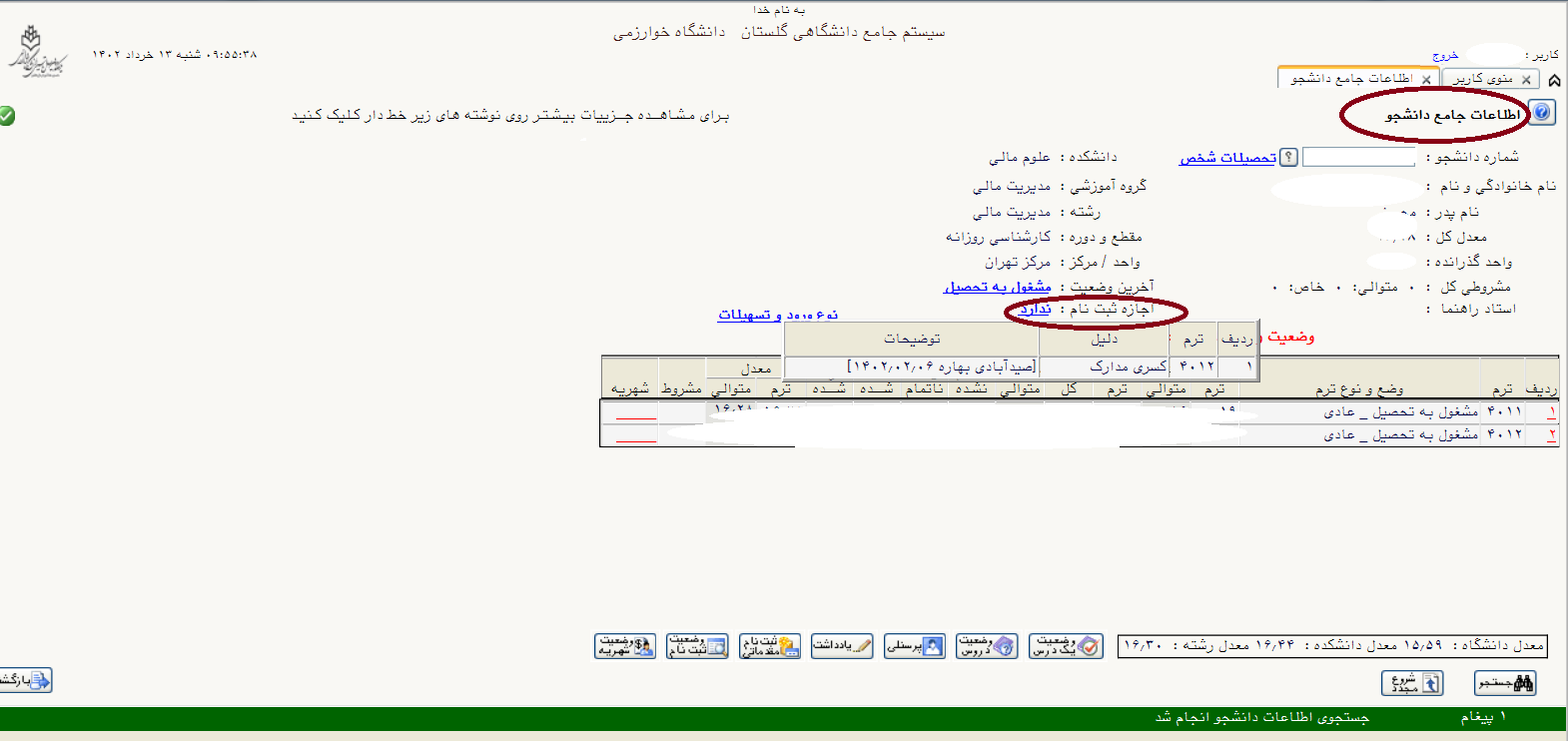Open the blue help question mark icon

pyautogui.click(x=1542, y=113)
